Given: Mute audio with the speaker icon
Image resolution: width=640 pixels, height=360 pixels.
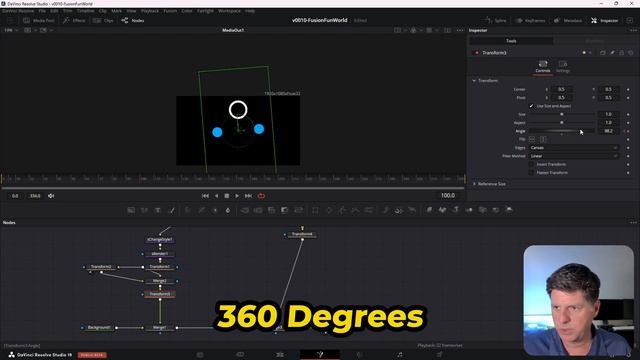Looking at the screenshot, I should (x=51, y=196).
